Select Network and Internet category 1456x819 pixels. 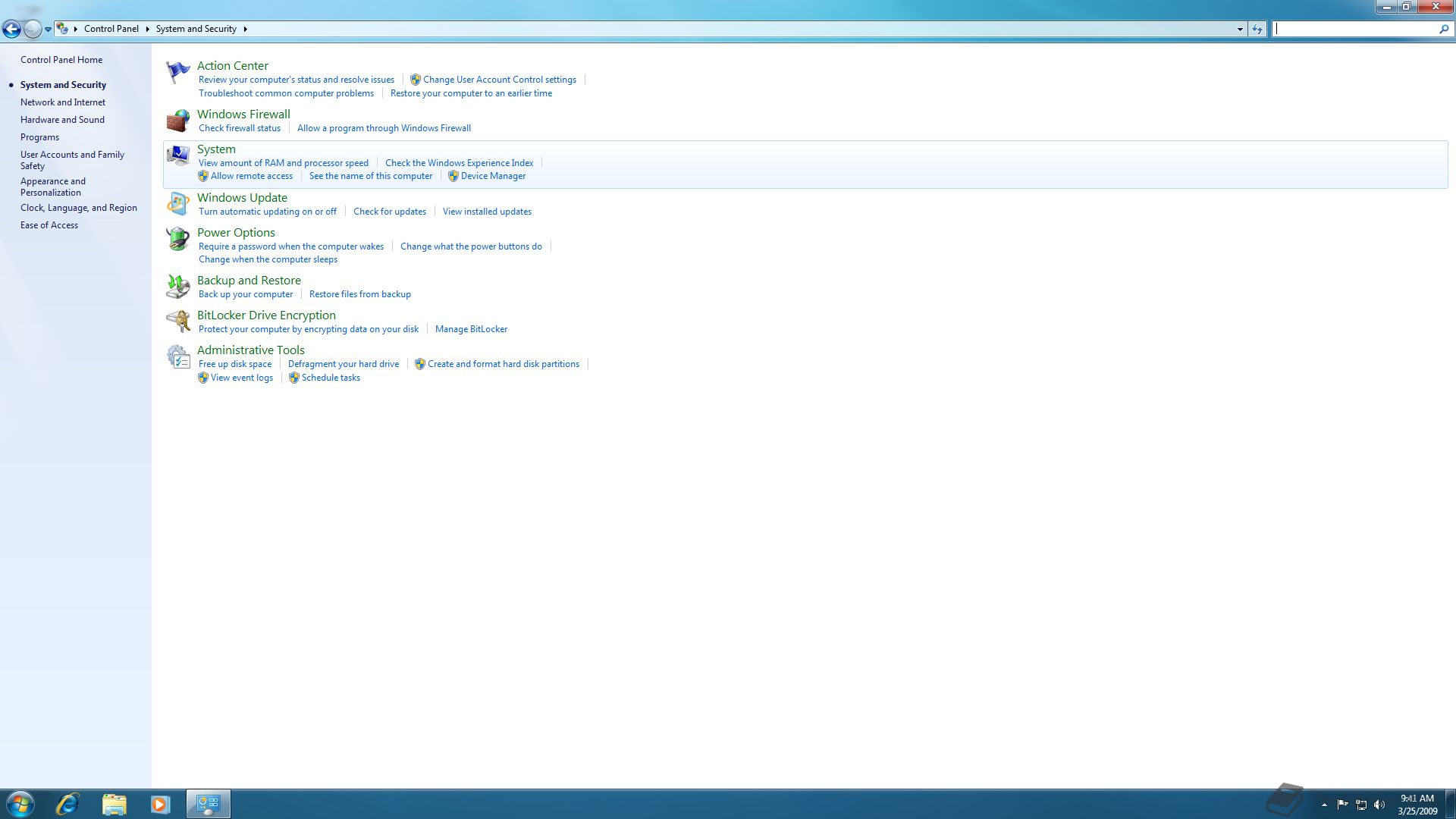(63, 102)
